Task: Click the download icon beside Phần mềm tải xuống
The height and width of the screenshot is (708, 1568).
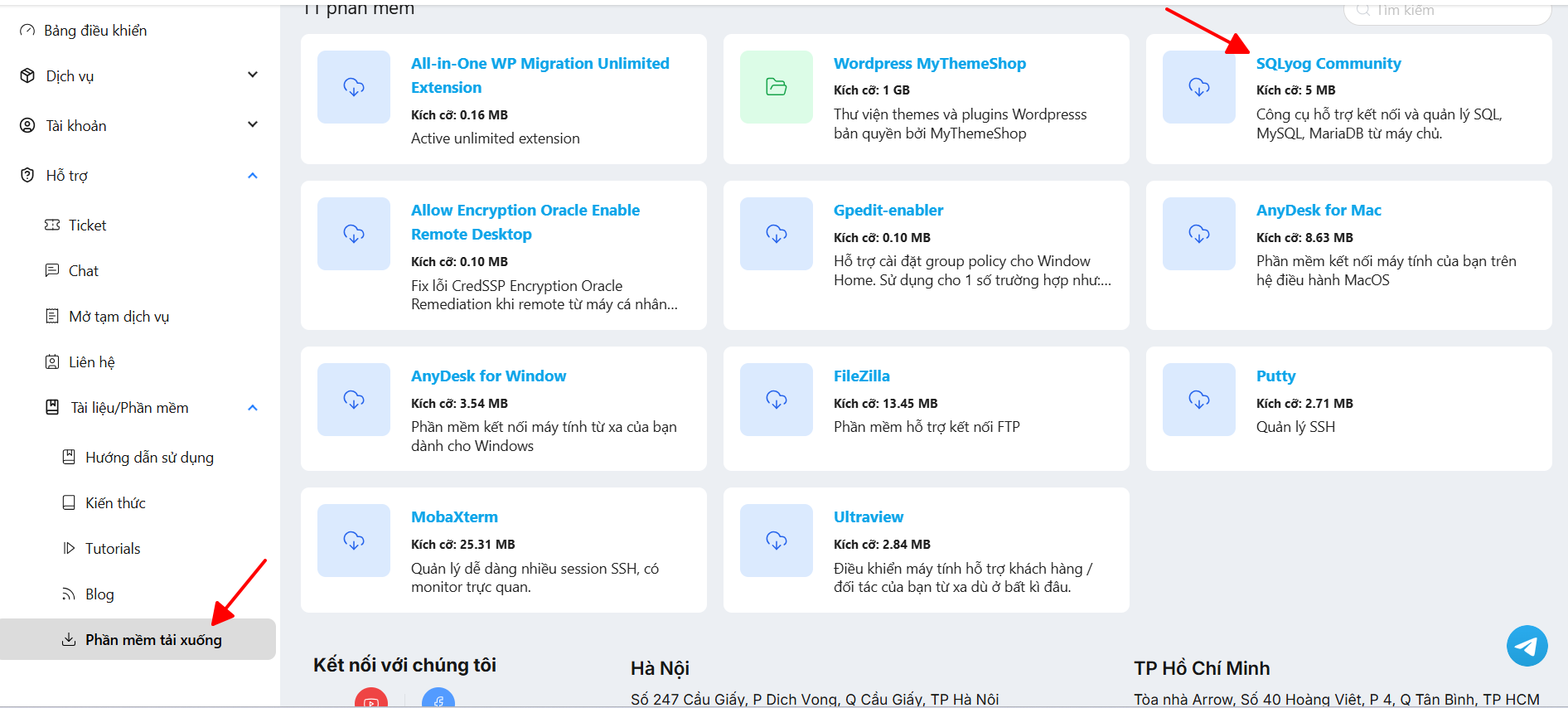Action: pos(69,639)
